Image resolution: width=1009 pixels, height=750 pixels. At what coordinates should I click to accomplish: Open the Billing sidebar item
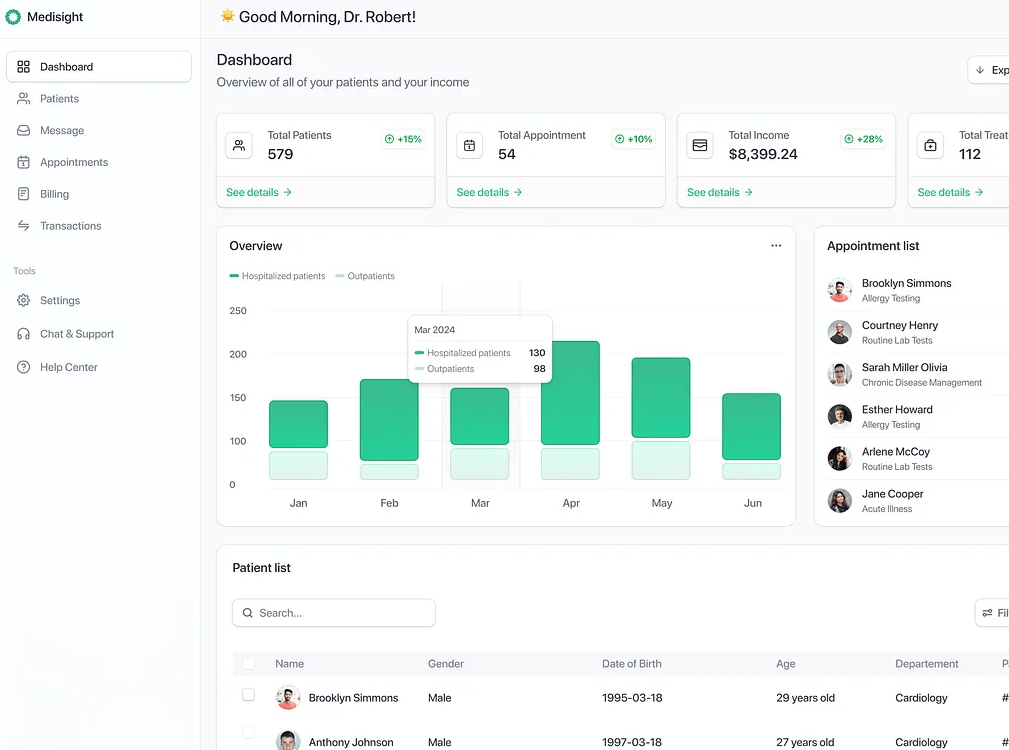[54, 194]
